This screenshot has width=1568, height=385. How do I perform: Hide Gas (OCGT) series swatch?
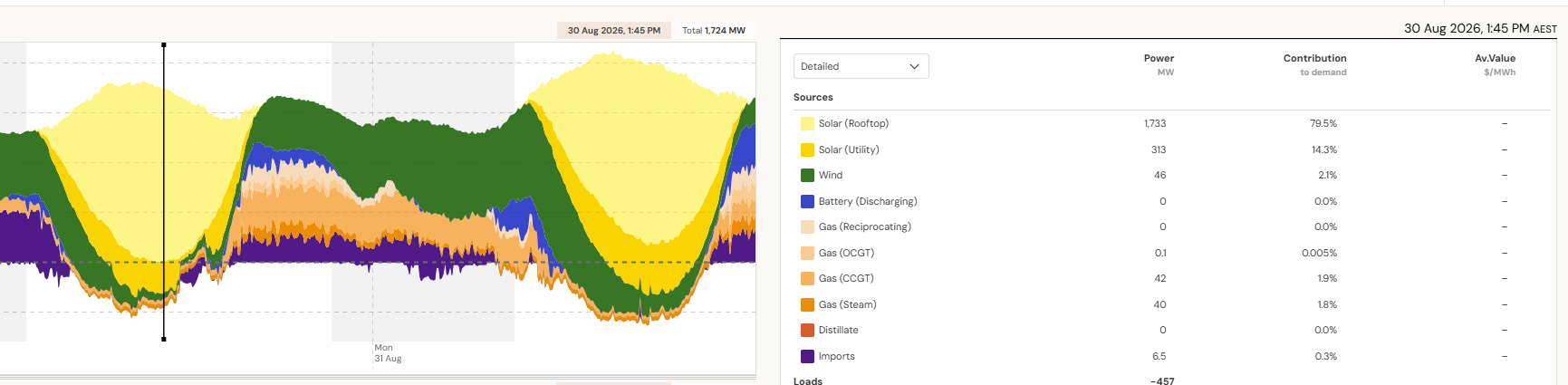[807, 253]
